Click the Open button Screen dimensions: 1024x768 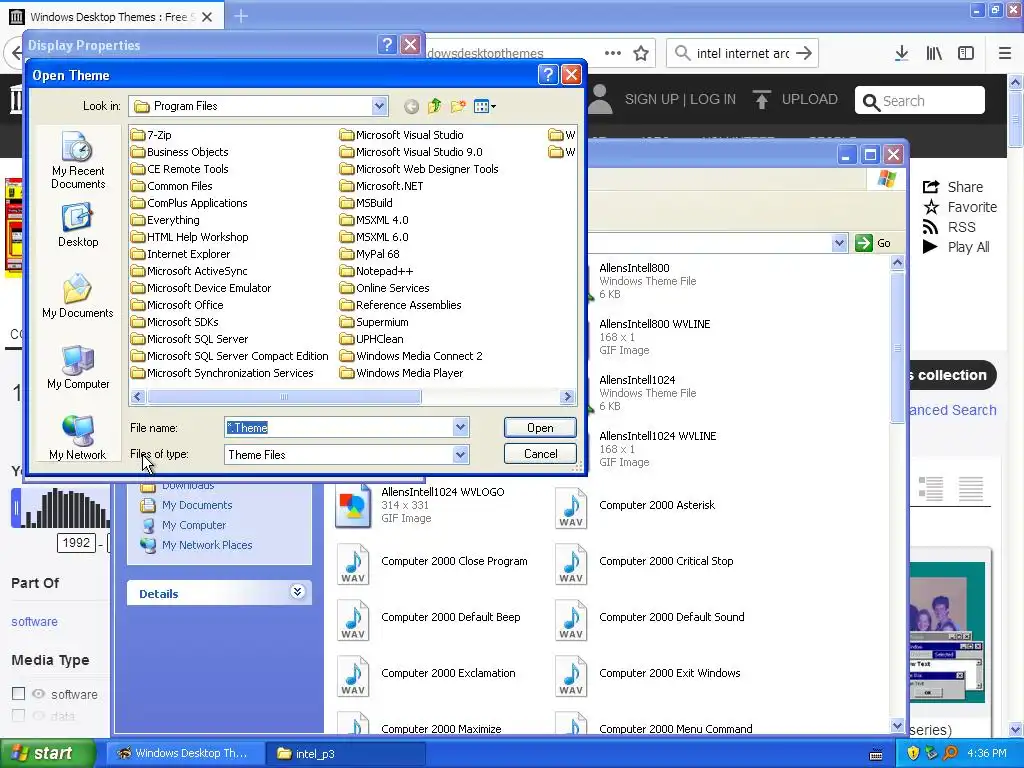[540, 428]
